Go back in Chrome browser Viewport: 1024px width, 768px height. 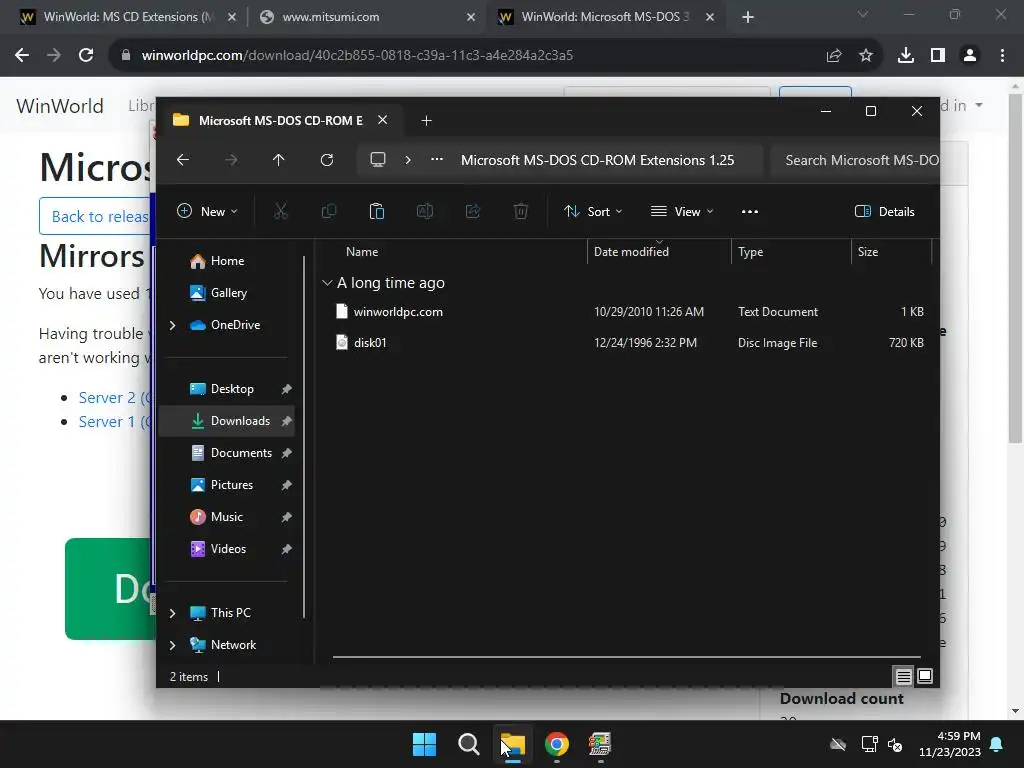(x=22, y=56)
